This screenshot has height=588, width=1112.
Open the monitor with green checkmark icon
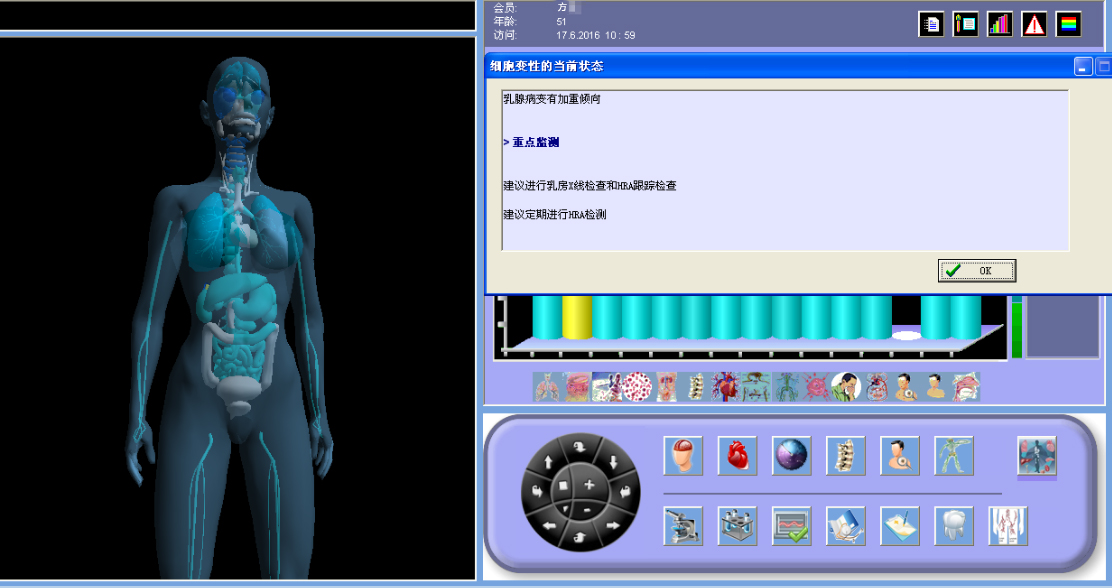(x=791, y=526)
